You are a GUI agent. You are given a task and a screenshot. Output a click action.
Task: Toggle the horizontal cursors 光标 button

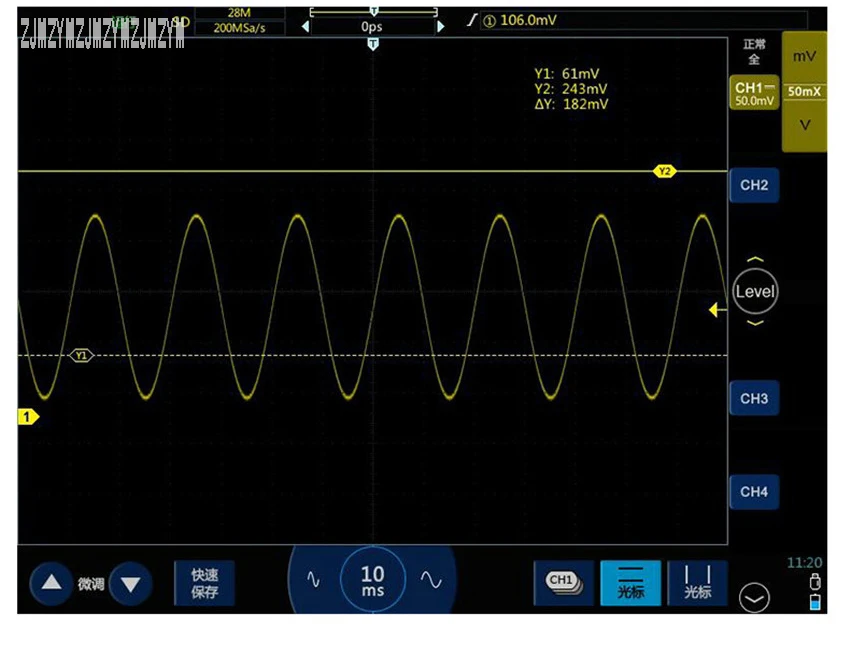(630, 583)
